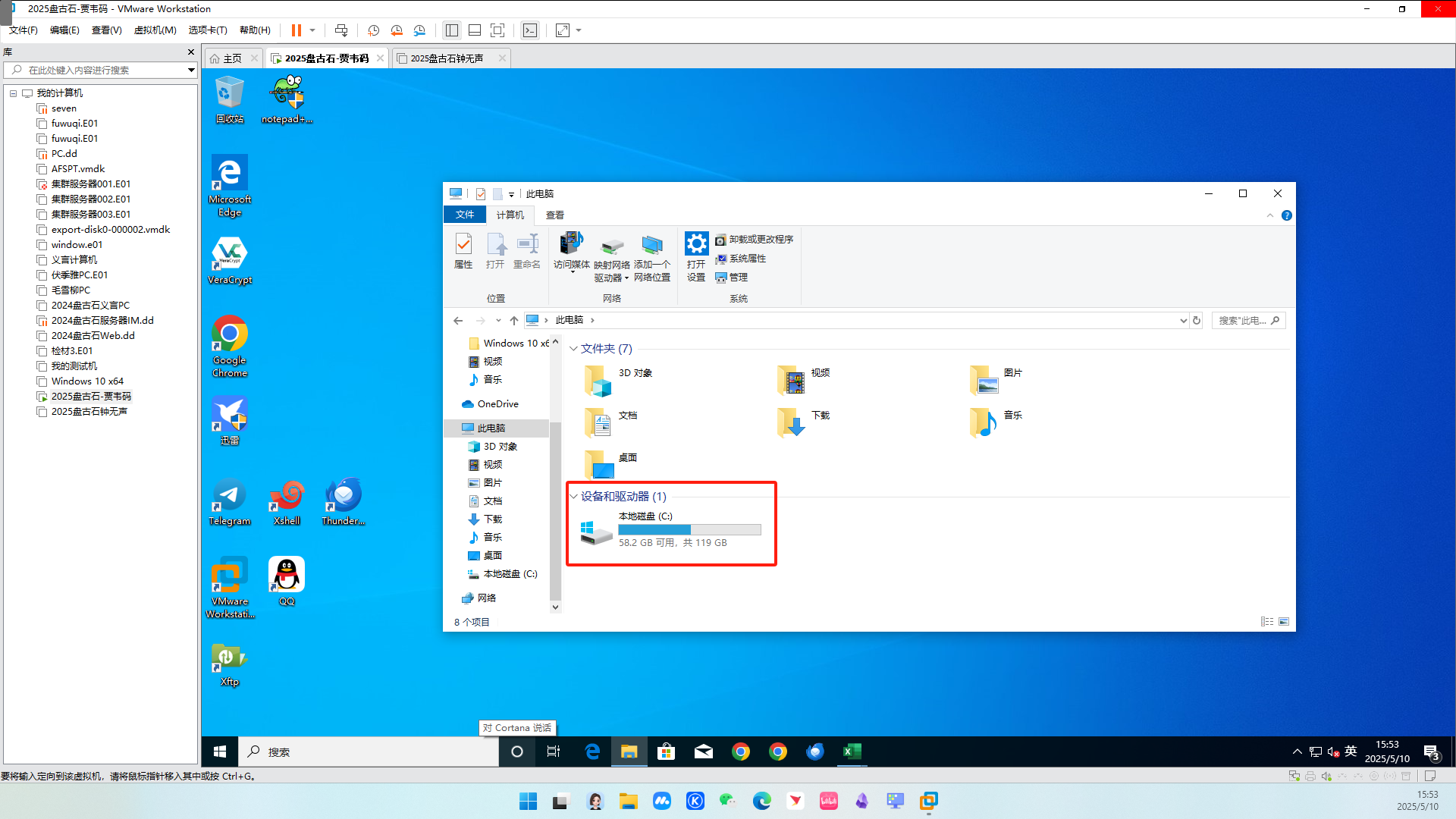This screenshot has width=1456, height=819.
Task: Collapse the 文件夹 (7) section
Action: [x=574, y=349]
